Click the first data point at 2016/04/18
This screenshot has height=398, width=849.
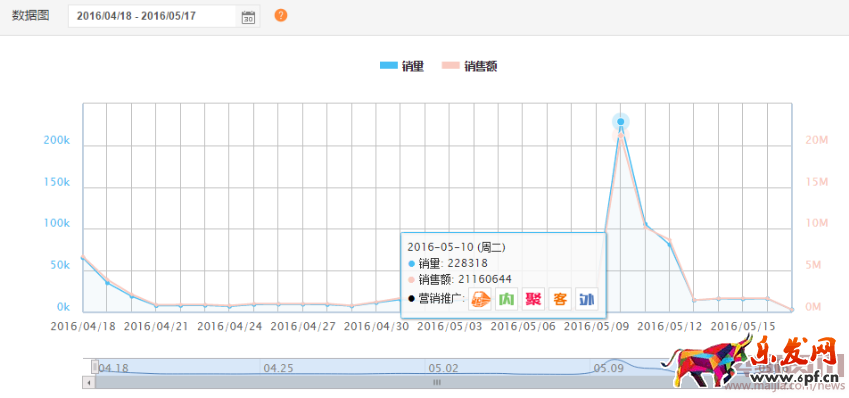pos(83,258)
